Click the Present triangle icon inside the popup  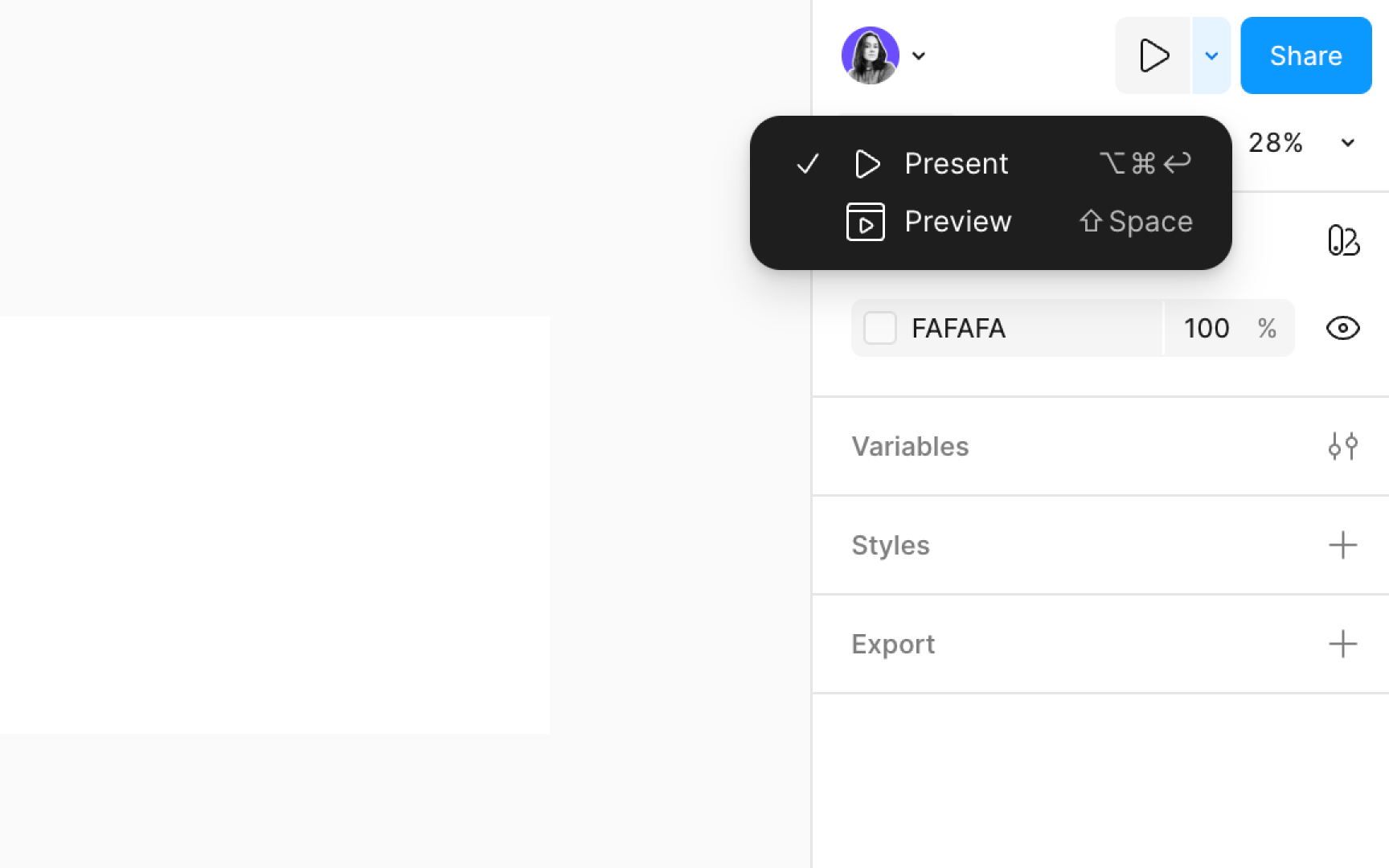pos(867,164)
